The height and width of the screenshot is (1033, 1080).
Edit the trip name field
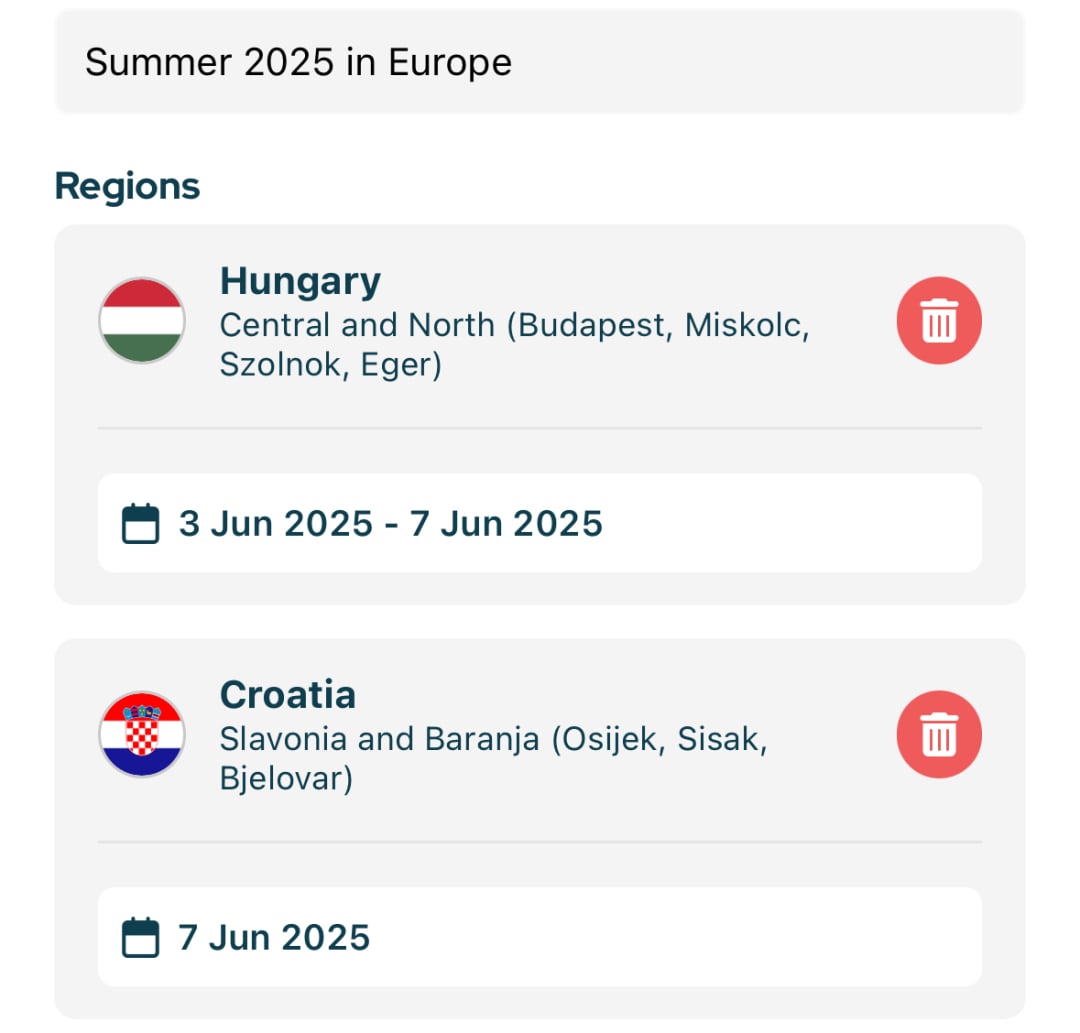pos(298,62)
